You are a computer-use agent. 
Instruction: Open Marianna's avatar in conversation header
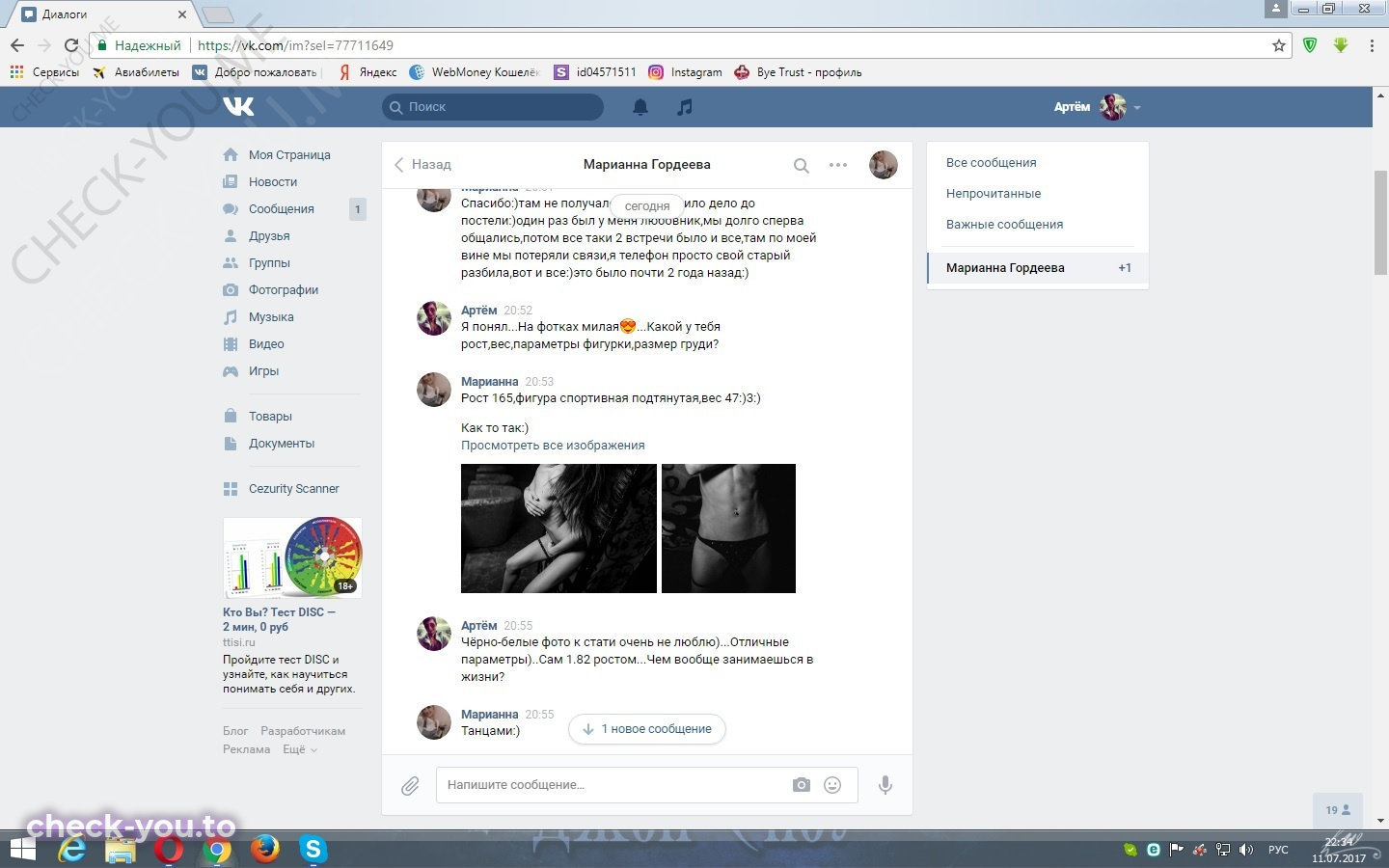click(x=884, y=165)
